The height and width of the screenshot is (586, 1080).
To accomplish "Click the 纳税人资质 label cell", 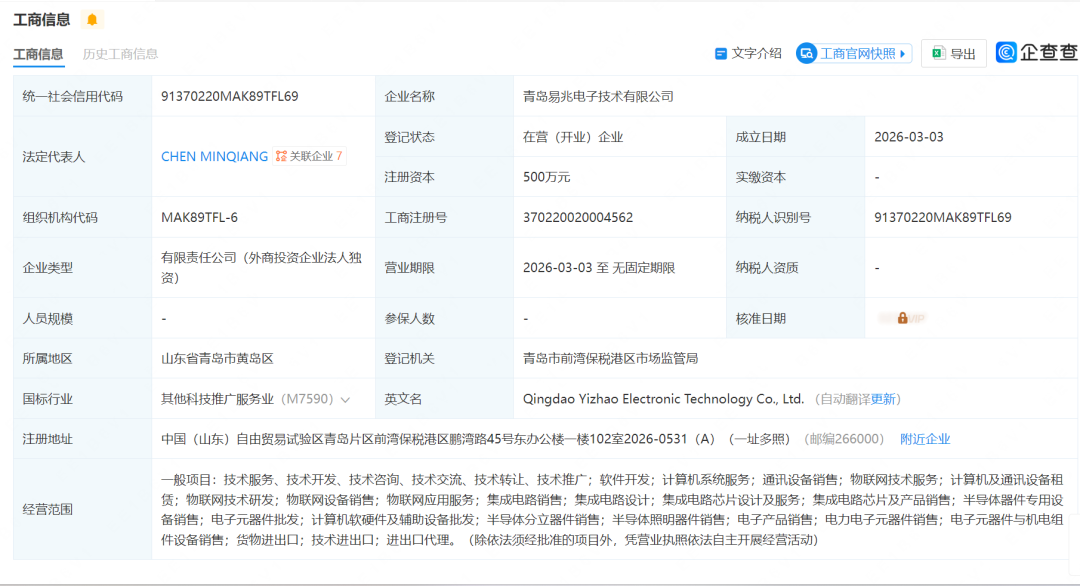I will pos(796,268).
